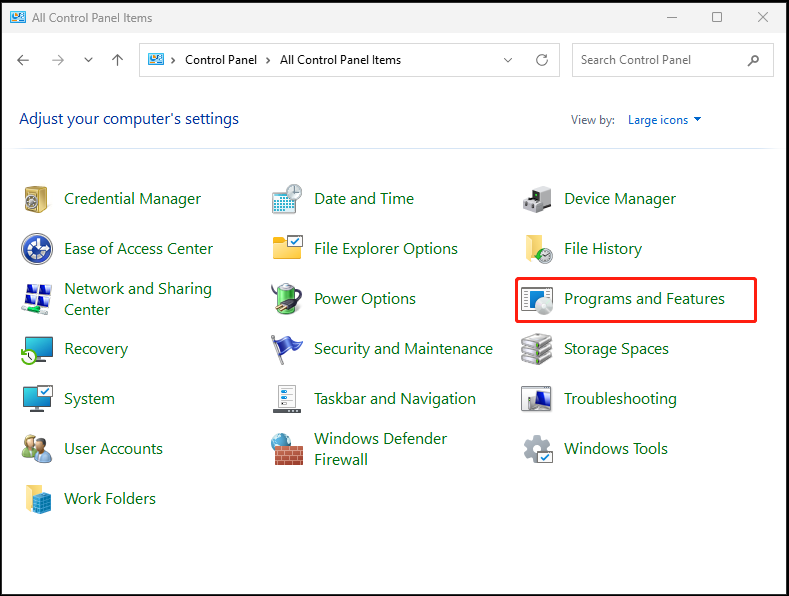Screen dimensions: 789x596
Task: Open Taskbar and Navigation link
Action: click(x=394, y=399)
